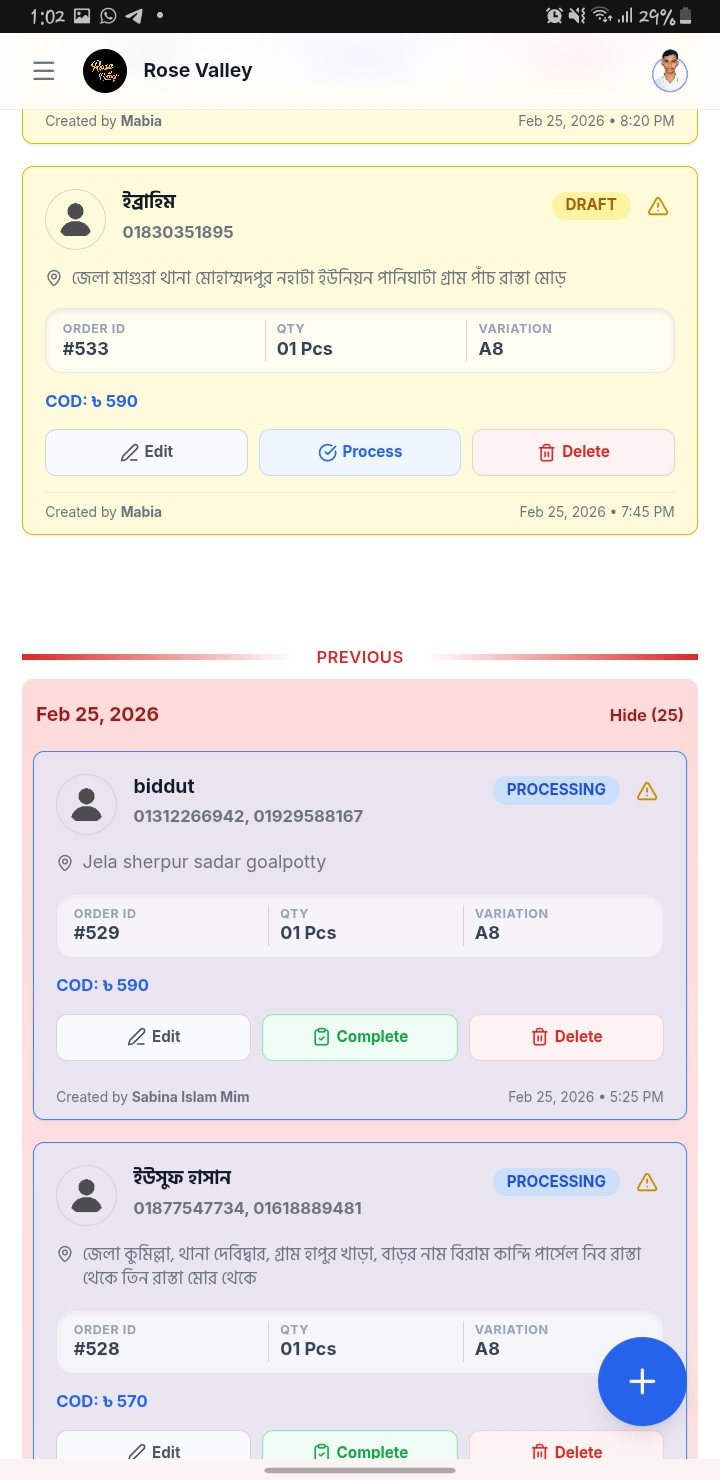Image resolution: width=720 pixels, height=1480 pixels.
Task: Tap the warning icon on order #533
Action: tap(658, 206)
